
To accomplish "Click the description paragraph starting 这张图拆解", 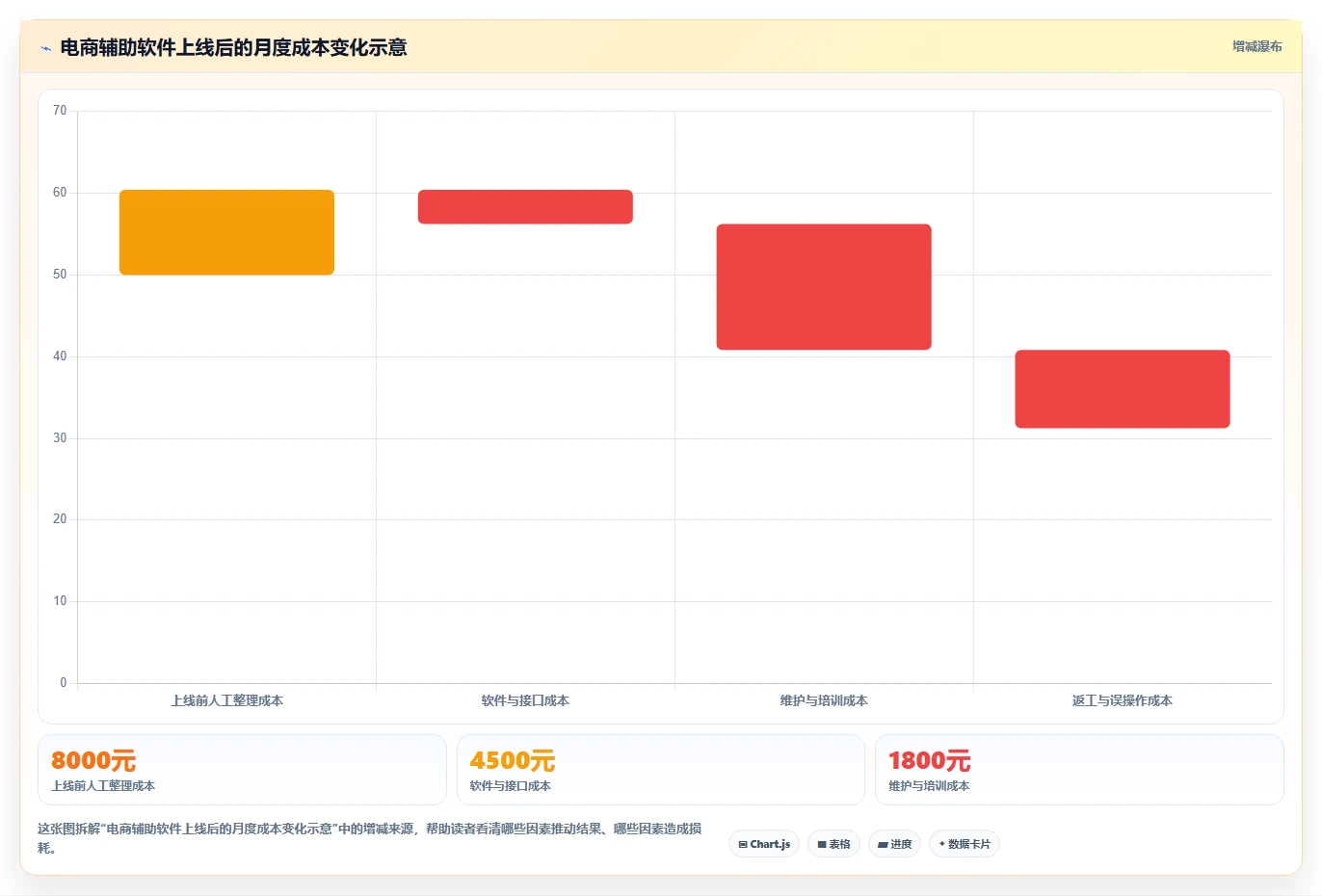I will pos(370,838).
